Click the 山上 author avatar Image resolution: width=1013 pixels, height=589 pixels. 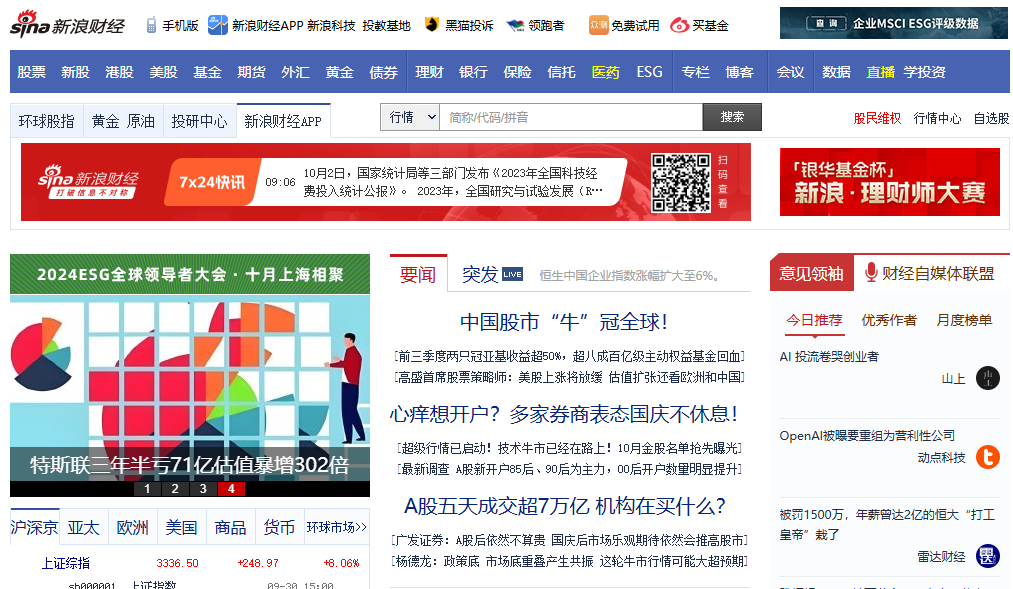(987, 378)
